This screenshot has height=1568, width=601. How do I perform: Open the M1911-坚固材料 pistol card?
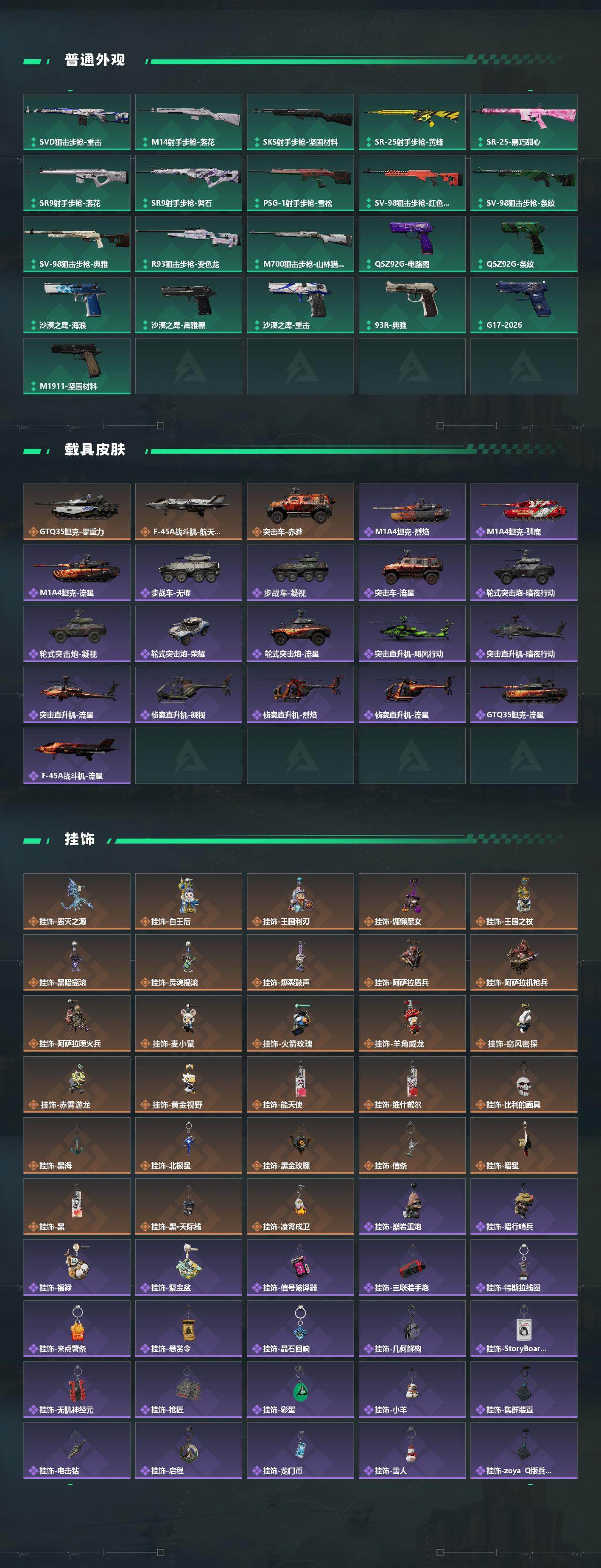pos(77,366)
